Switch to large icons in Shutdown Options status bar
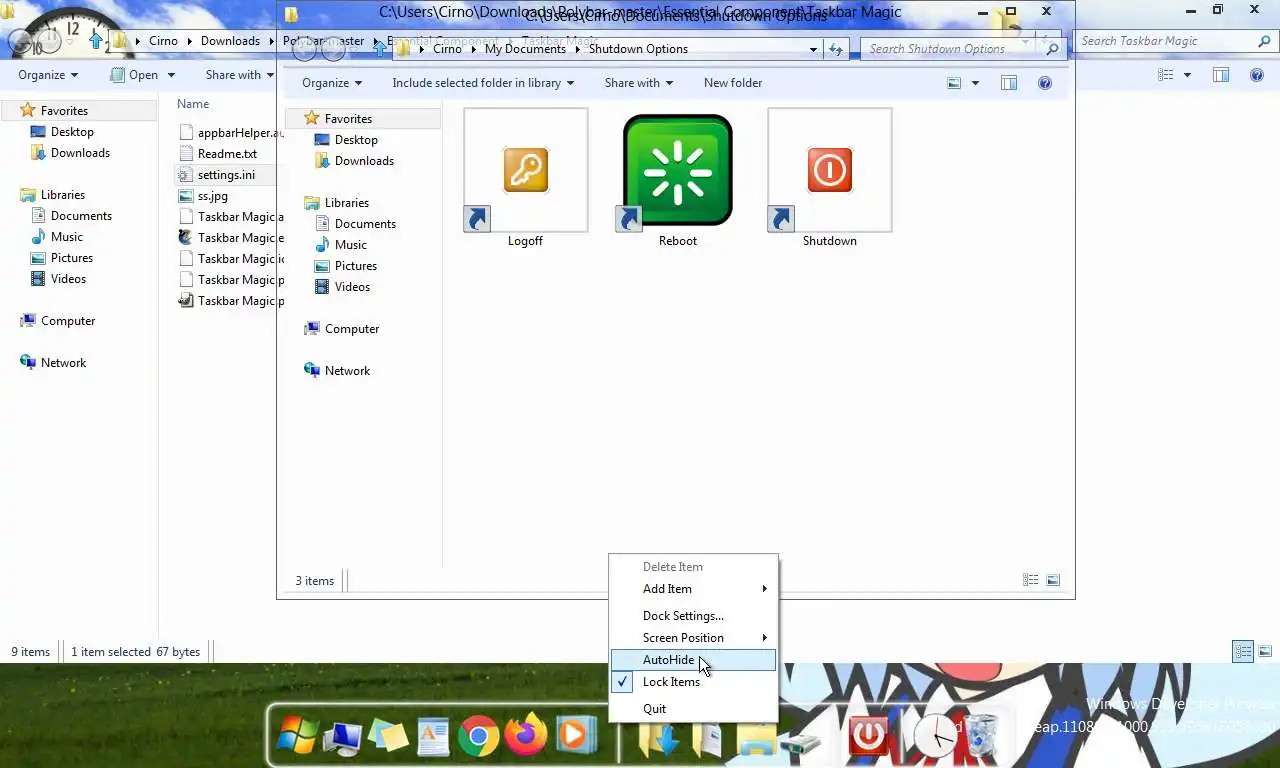The width and height of the screenshot is (1280, 768). 1053,580
